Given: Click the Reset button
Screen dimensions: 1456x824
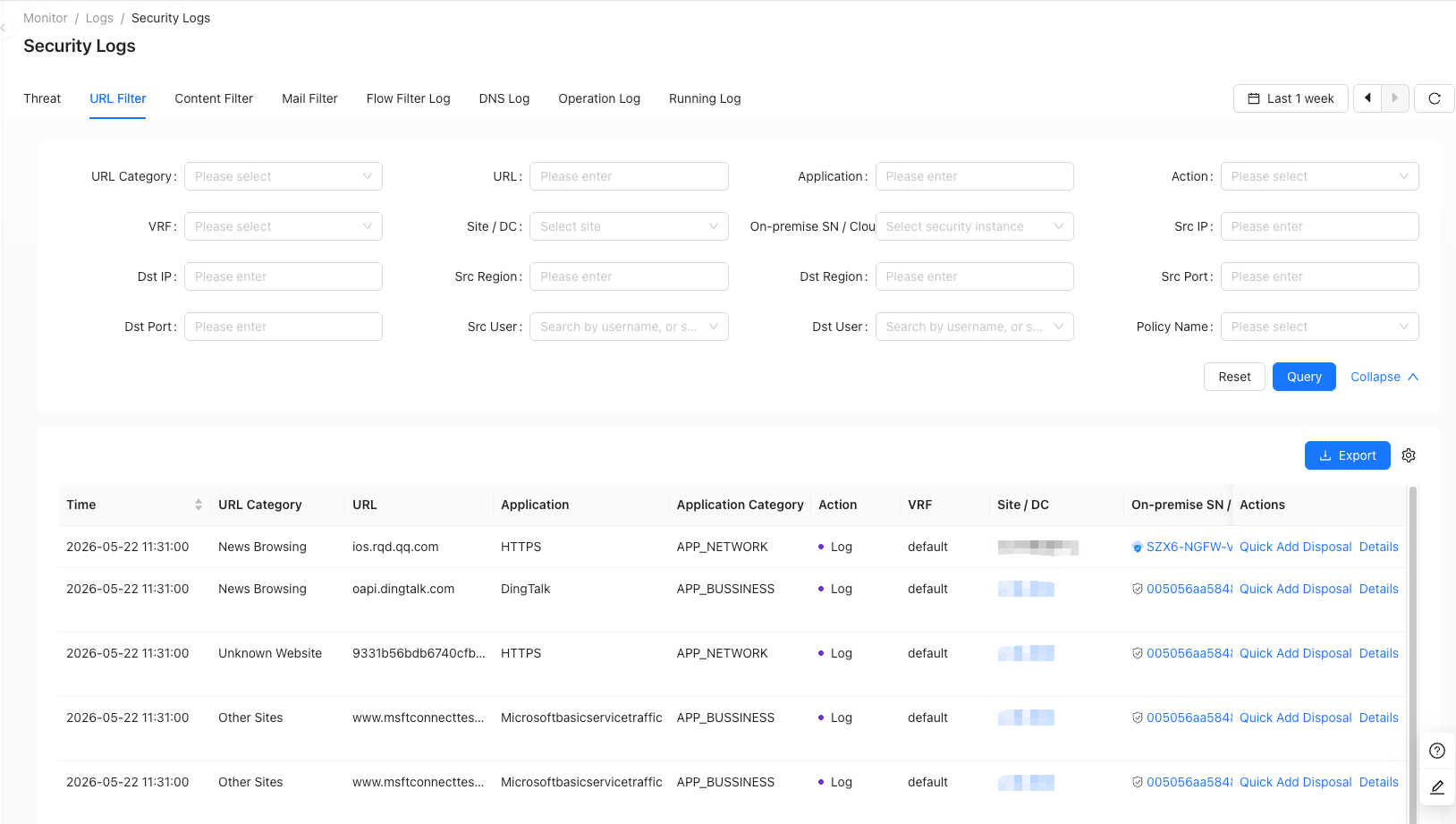Looking at the screenshot, I should point(1234,377).
